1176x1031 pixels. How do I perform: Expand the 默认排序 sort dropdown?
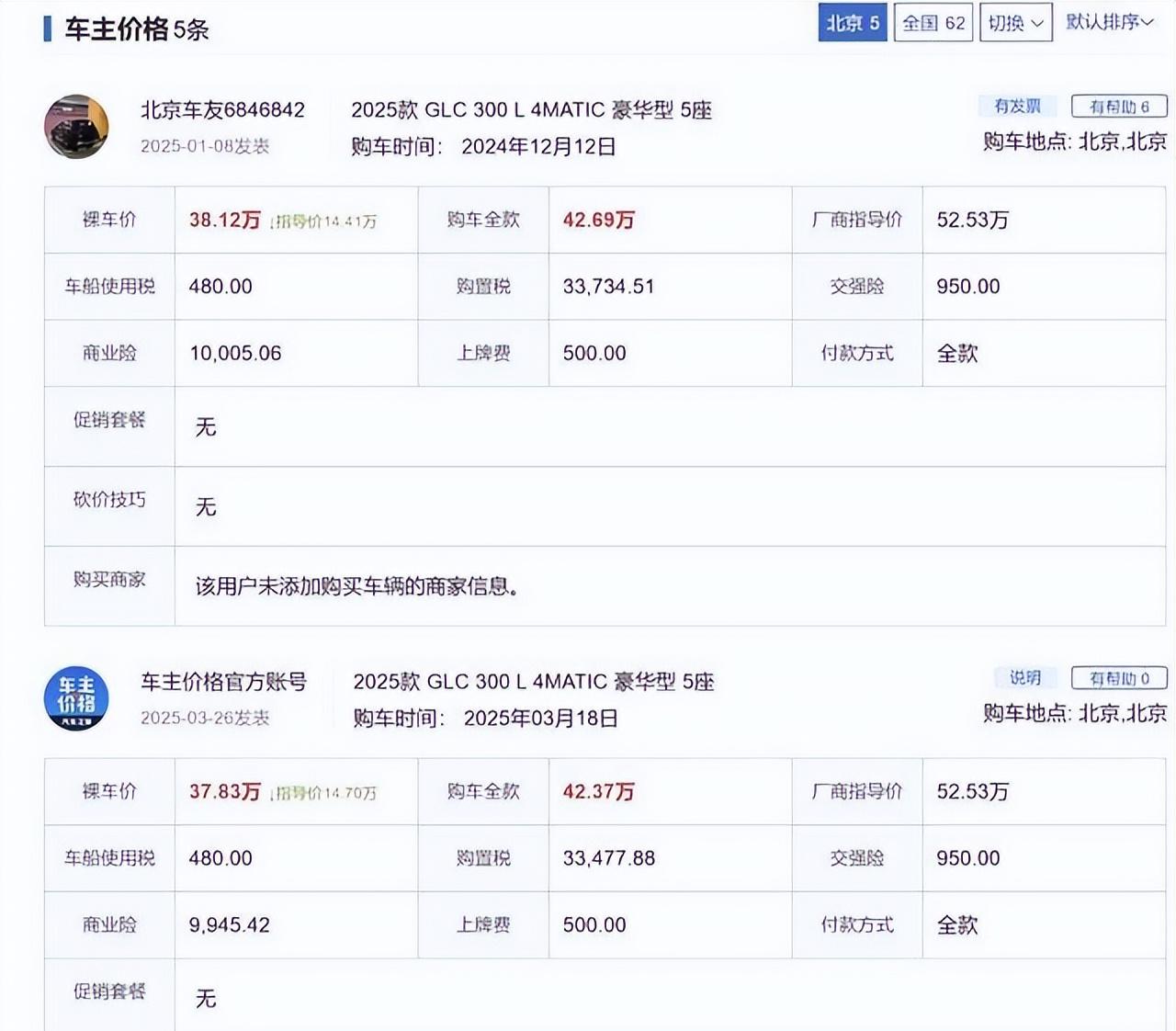[1110, 22]
